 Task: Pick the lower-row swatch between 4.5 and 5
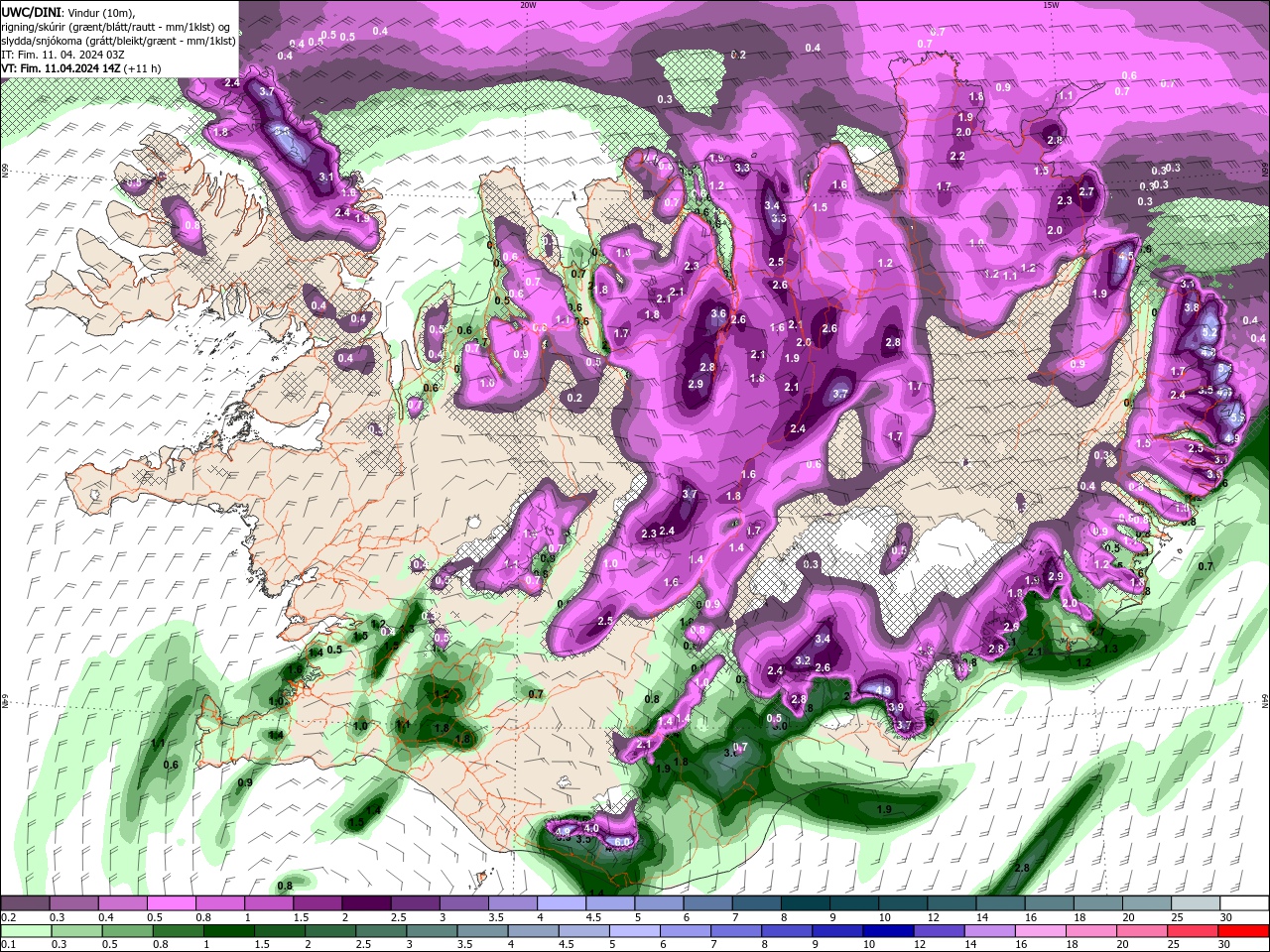[x=585, y=931]
